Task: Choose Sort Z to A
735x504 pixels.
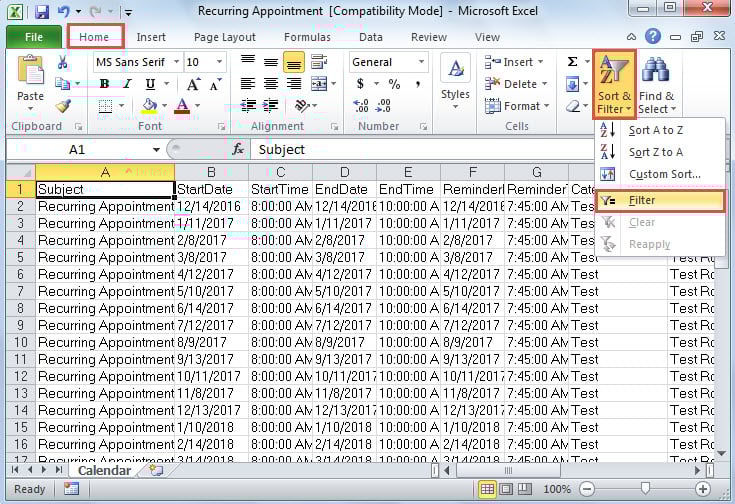Action: (x=656, y=152)
